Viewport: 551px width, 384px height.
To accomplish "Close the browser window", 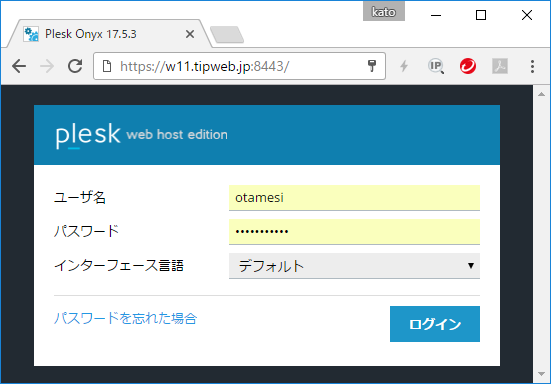I will pos(526,15).
